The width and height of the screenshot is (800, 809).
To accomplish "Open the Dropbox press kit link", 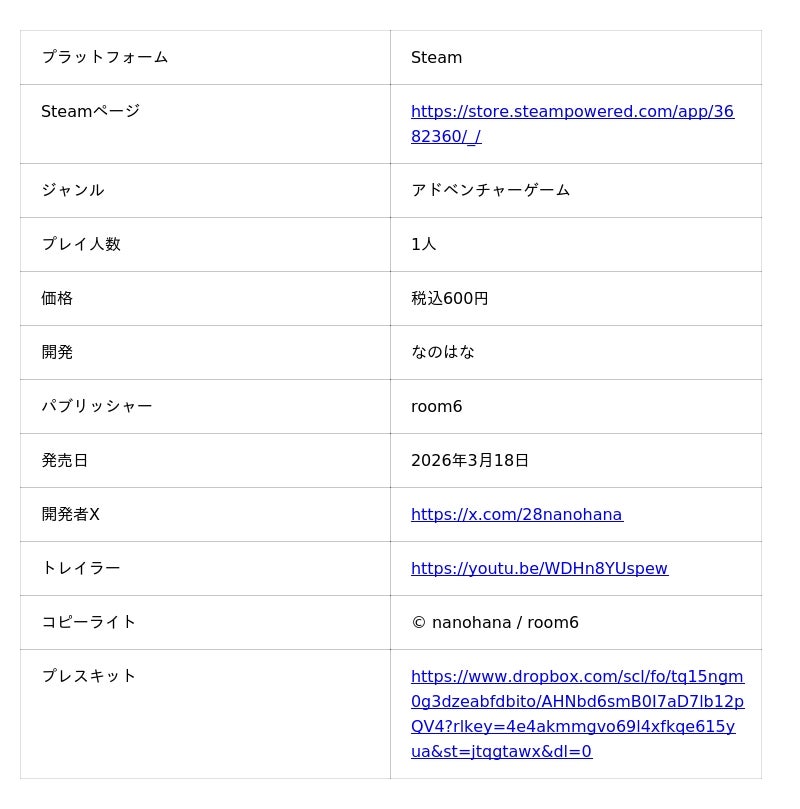I will pyautogui.click(x=577, y=702).
